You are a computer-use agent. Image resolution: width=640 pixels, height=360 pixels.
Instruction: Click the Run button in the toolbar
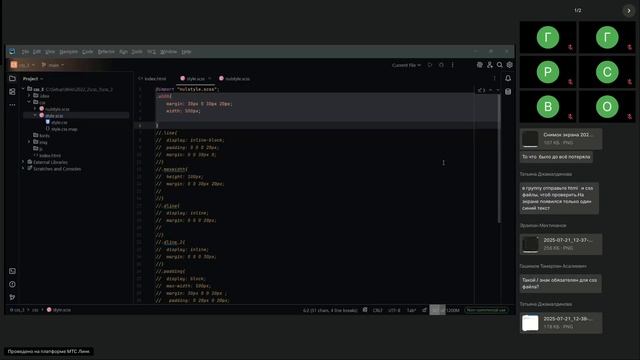coord(430,65)
